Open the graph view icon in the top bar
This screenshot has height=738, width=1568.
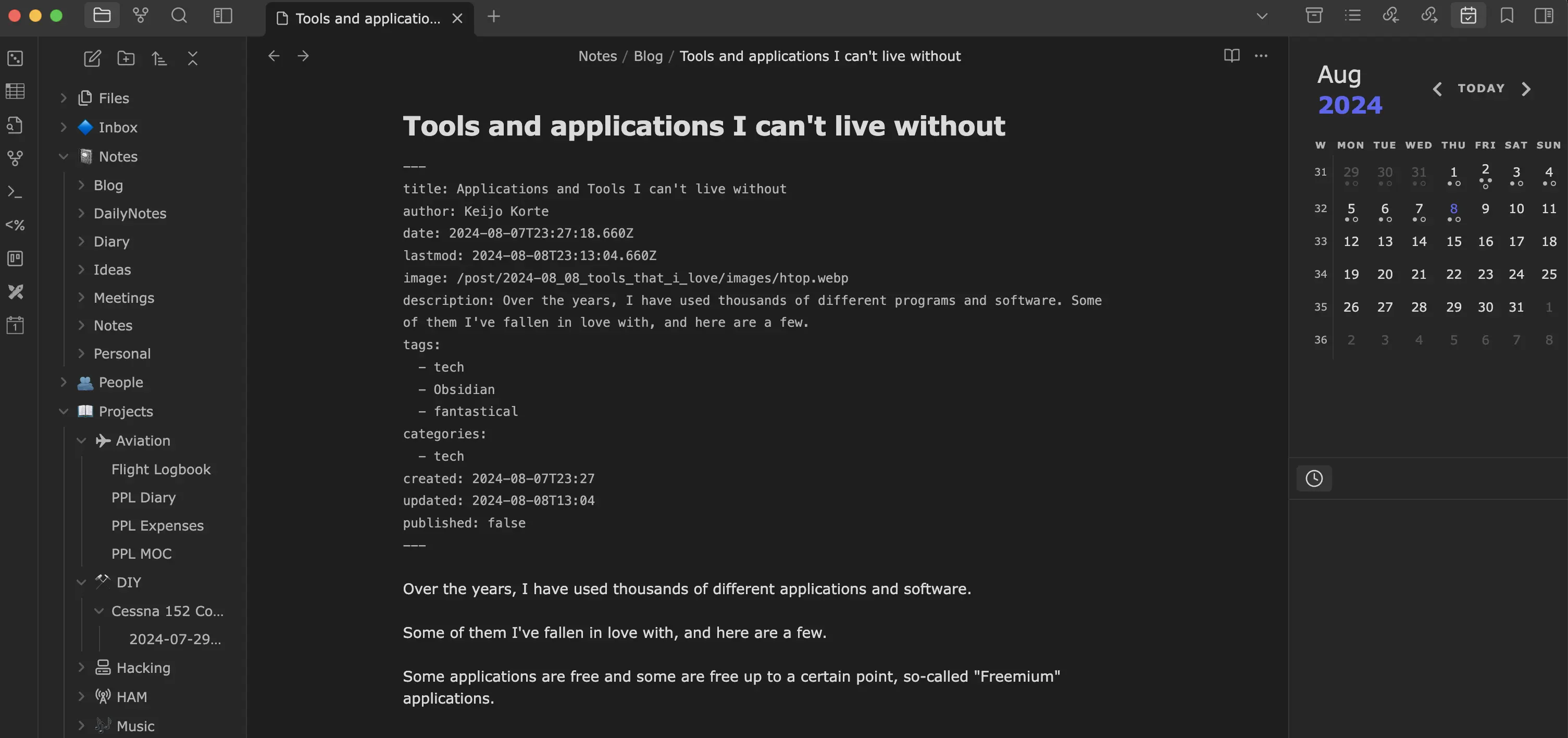[x=141, y=16]
